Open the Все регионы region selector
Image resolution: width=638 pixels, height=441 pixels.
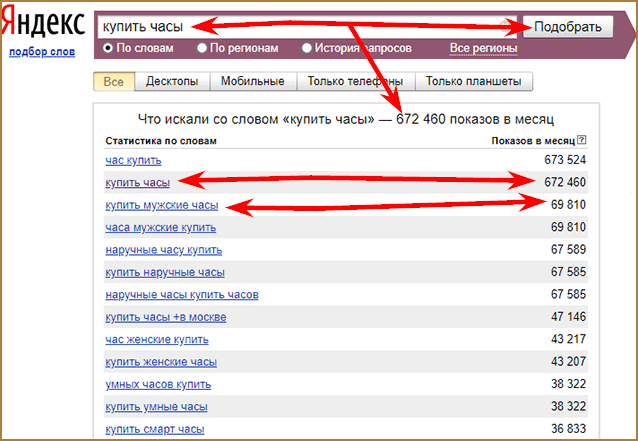point(483,48)
